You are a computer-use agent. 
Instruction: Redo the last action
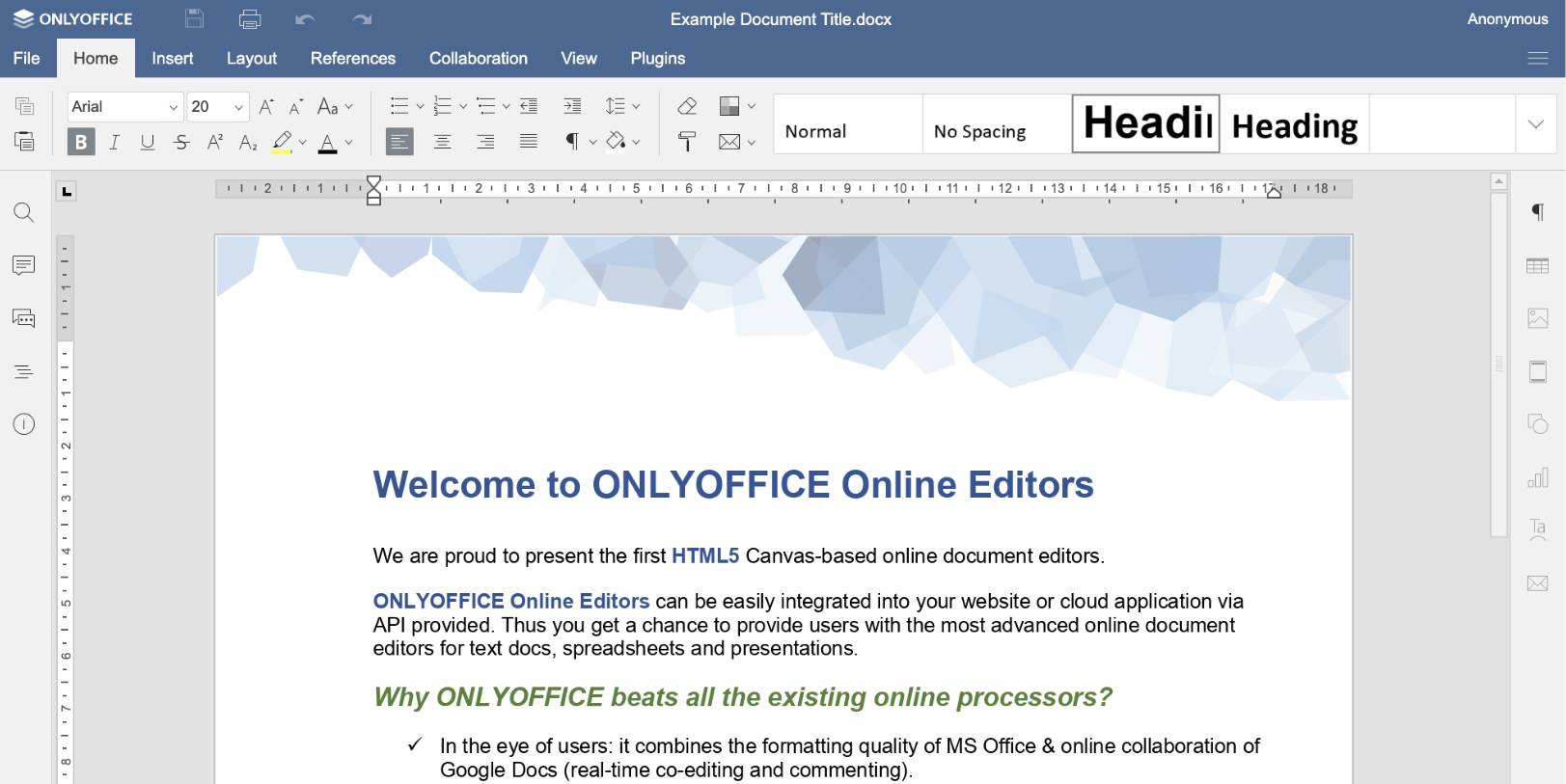[362, 18]
